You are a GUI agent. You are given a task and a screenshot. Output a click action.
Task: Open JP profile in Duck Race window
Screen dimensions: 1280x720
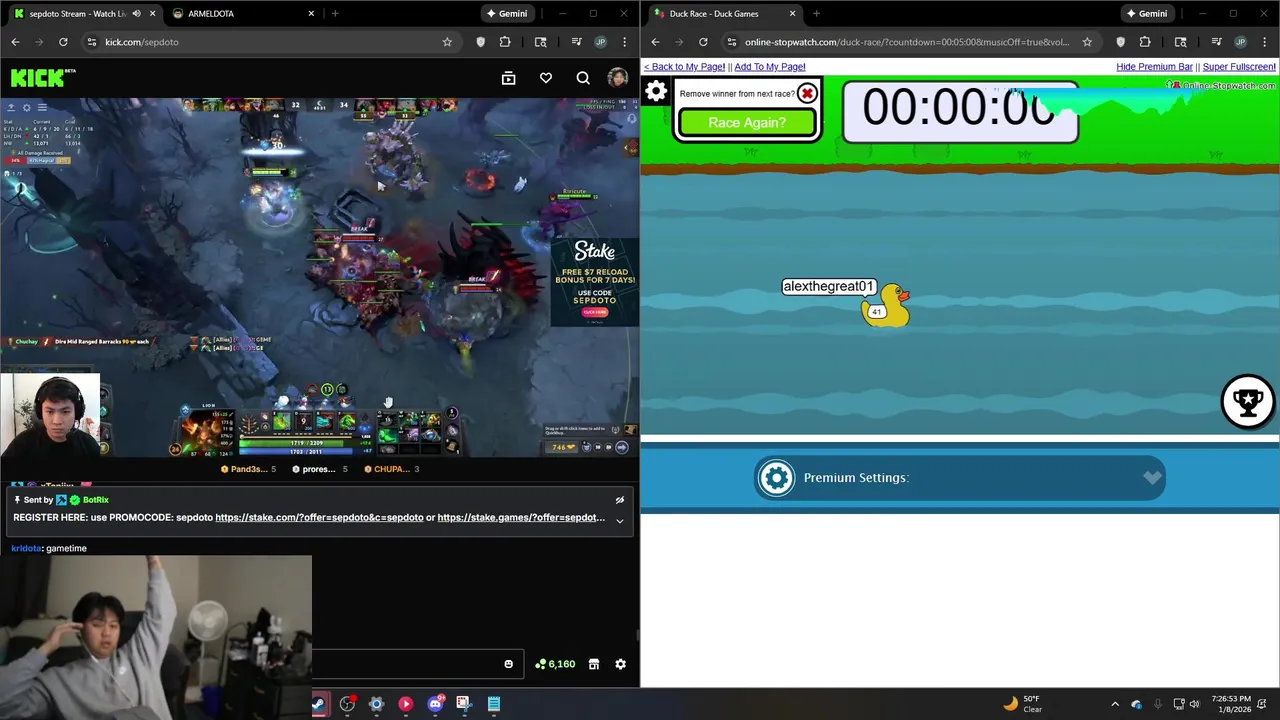coord(1240,42)
